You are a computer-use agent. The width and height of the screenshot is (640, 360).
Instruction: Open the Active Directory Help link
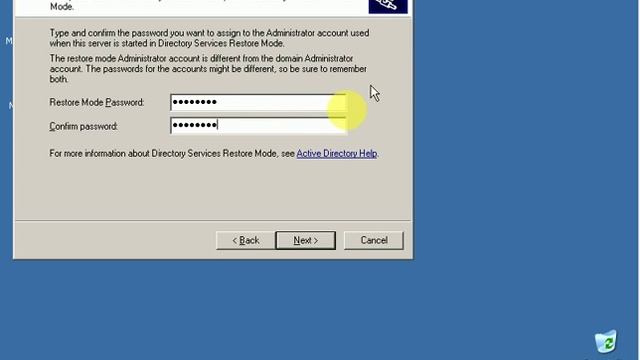[336, 153]
